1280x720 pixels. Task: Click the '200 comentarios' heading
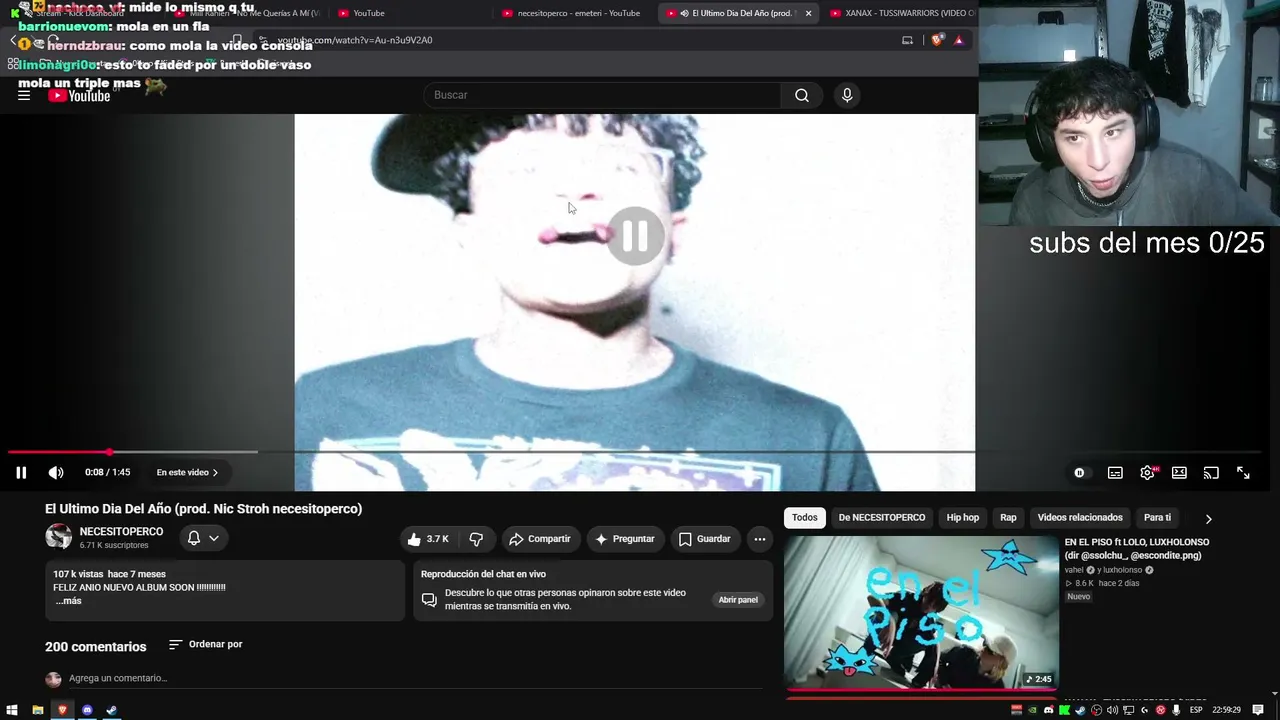coord(96,647)
